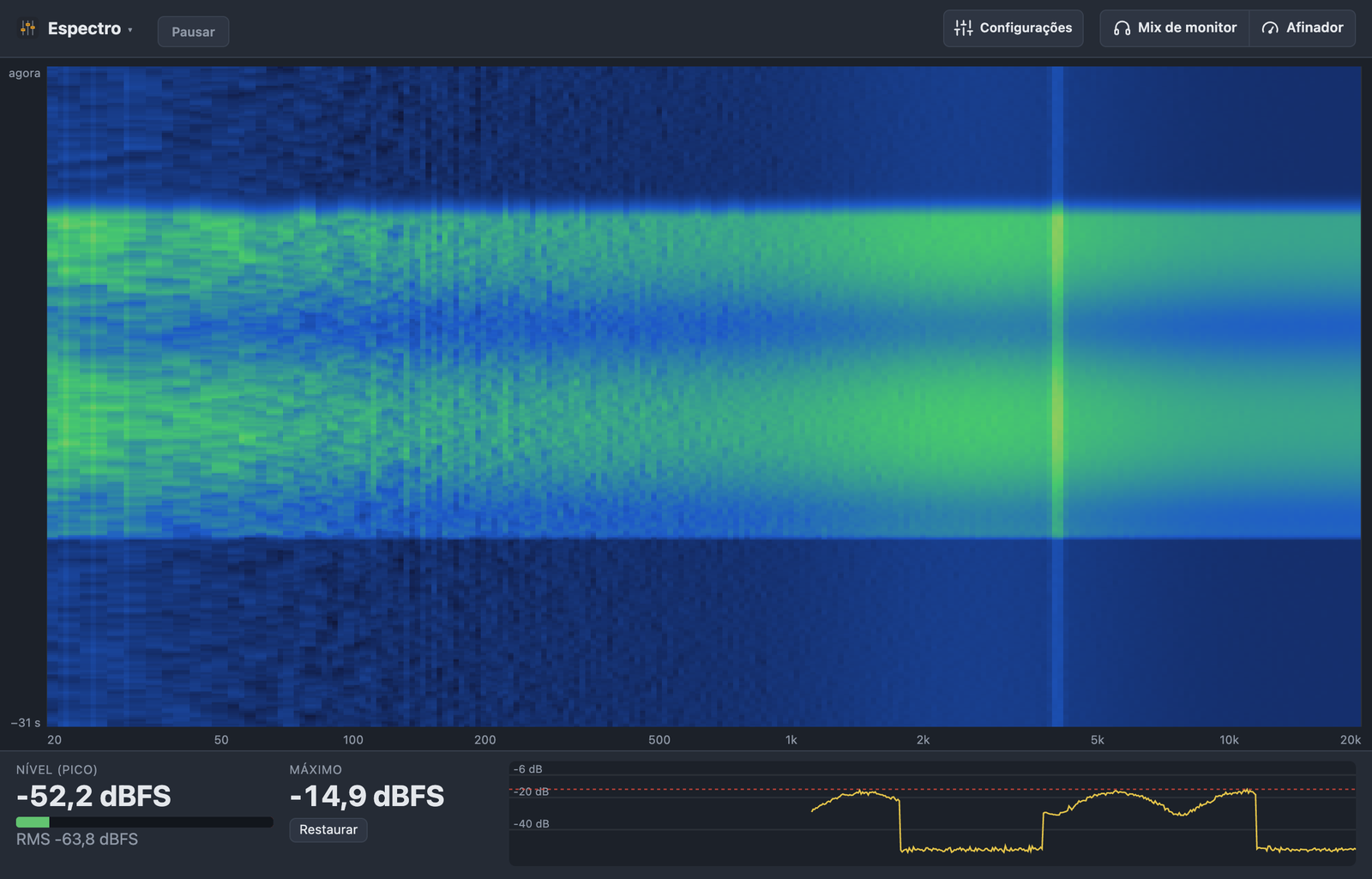Open Configurações settings
This screenshot has width=1372, height=879.
click(1013, 28)
